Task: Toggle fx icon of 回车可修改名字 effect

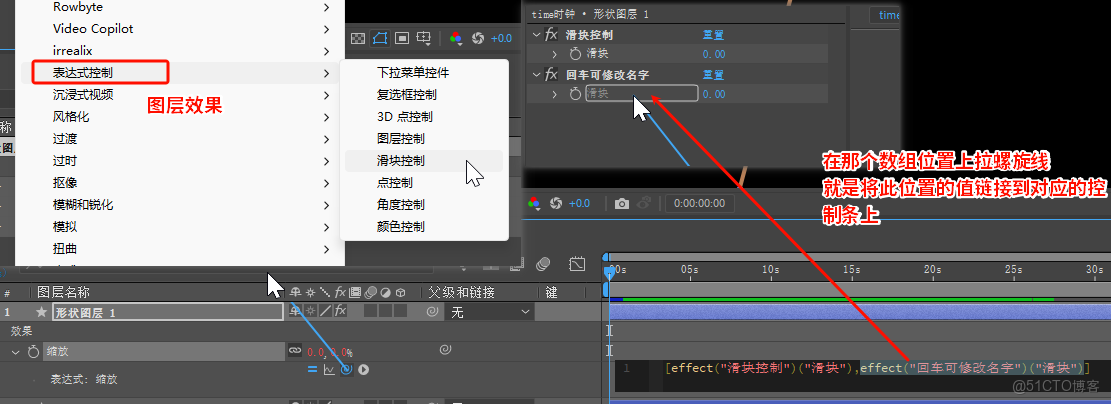Action: point(551,74)
